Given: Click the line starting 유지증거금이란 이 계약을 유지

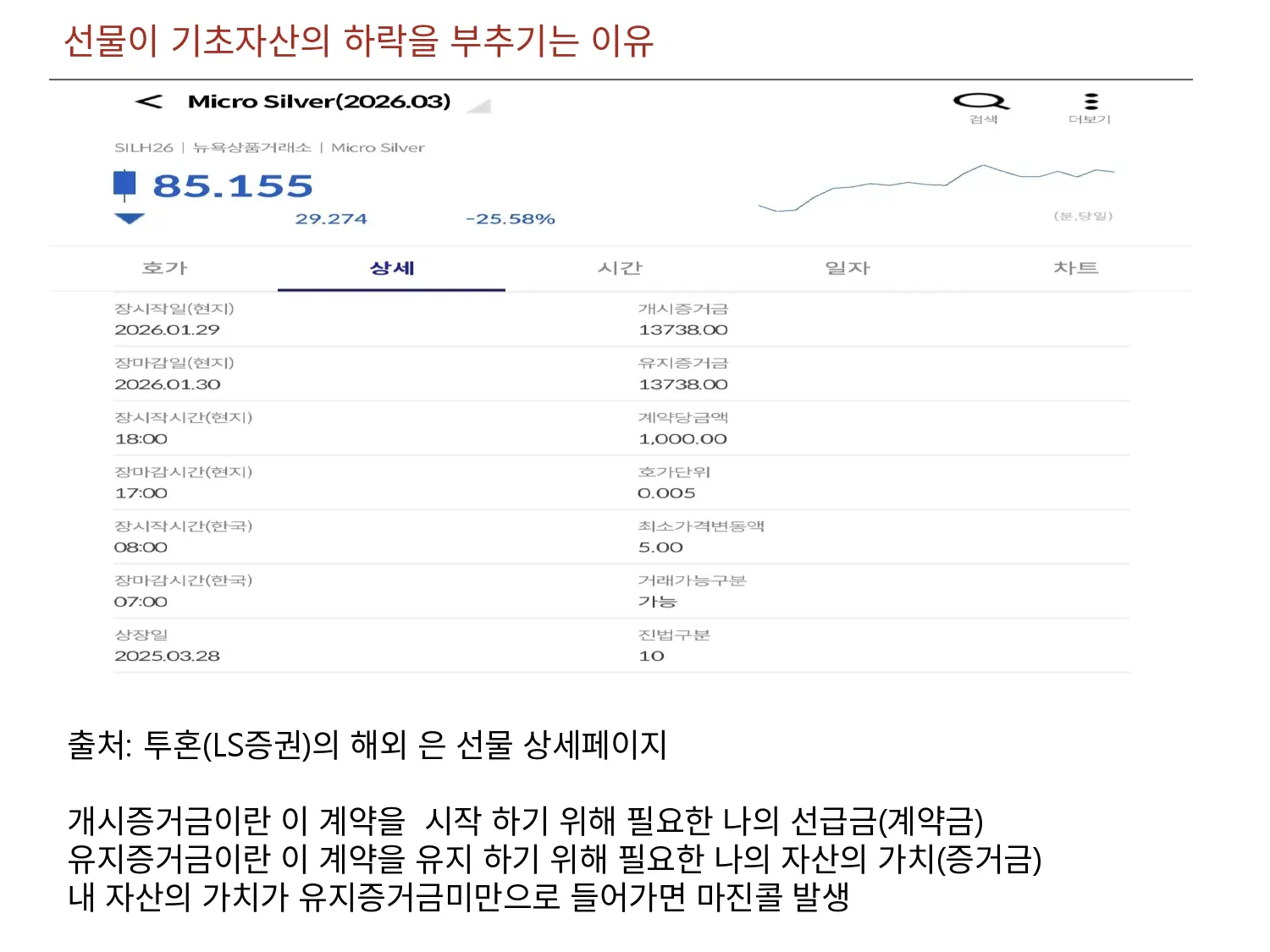Looking at the screenshot, I should point(555,858).
